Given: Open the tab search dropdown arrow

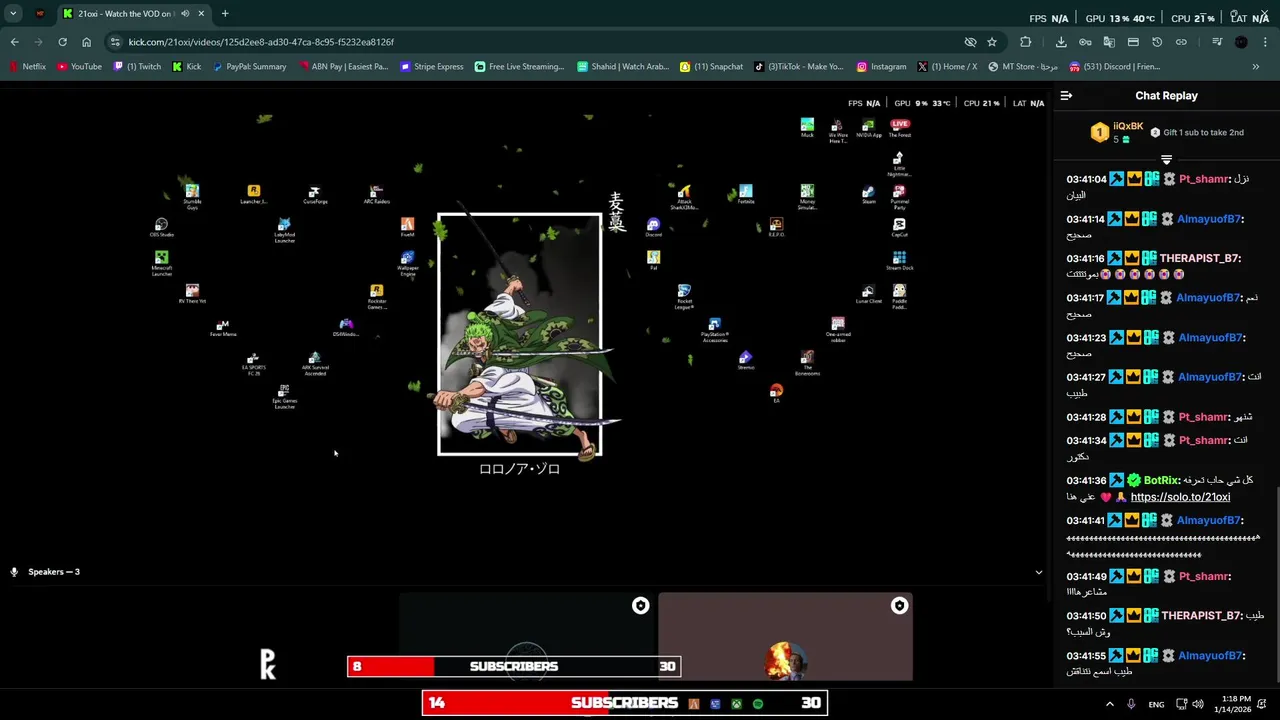Looking at the screenshot, I should 13,13.
